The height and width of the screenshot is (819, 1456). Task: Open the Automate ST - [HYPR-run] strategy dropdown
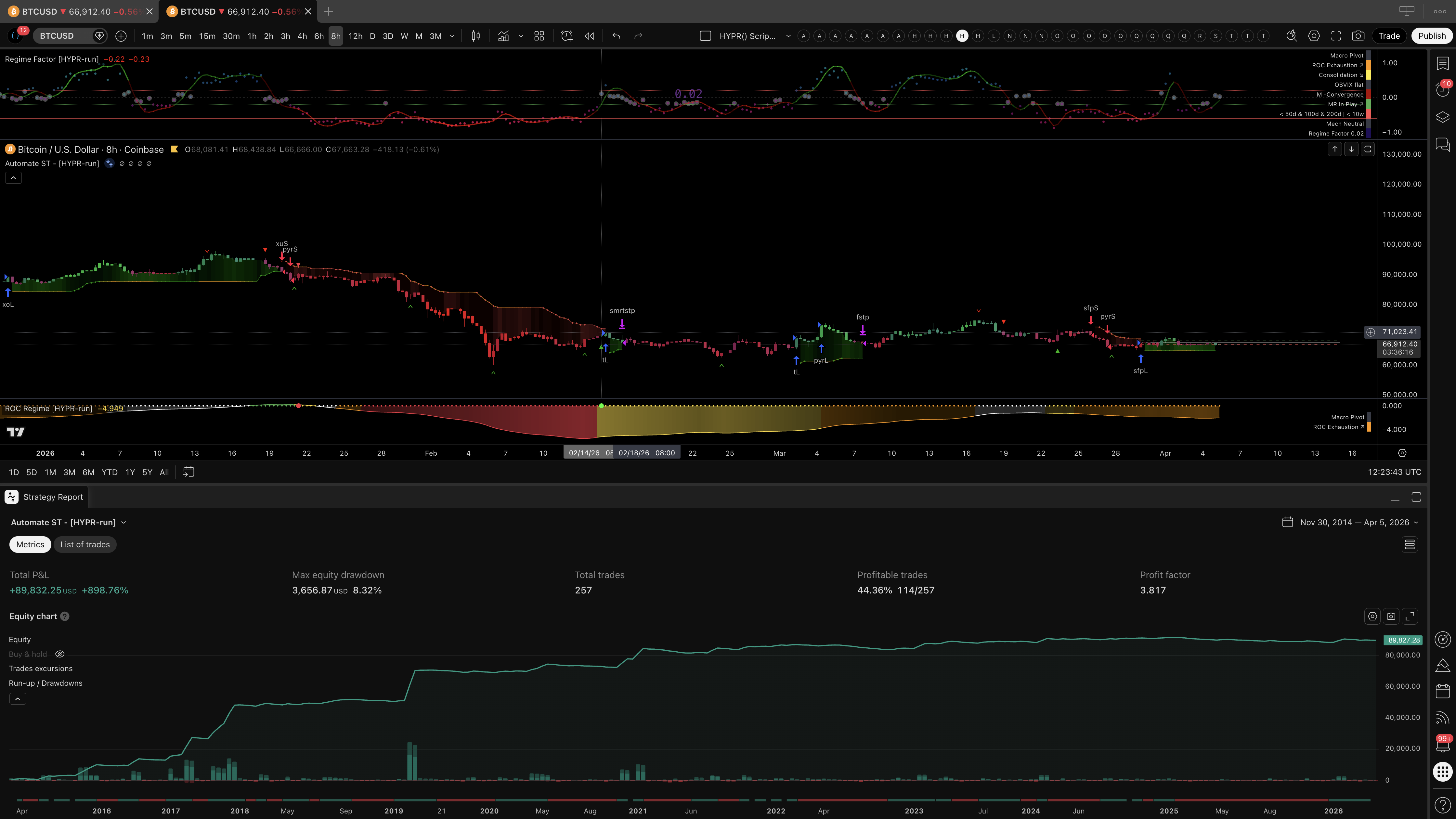[68, 522]
